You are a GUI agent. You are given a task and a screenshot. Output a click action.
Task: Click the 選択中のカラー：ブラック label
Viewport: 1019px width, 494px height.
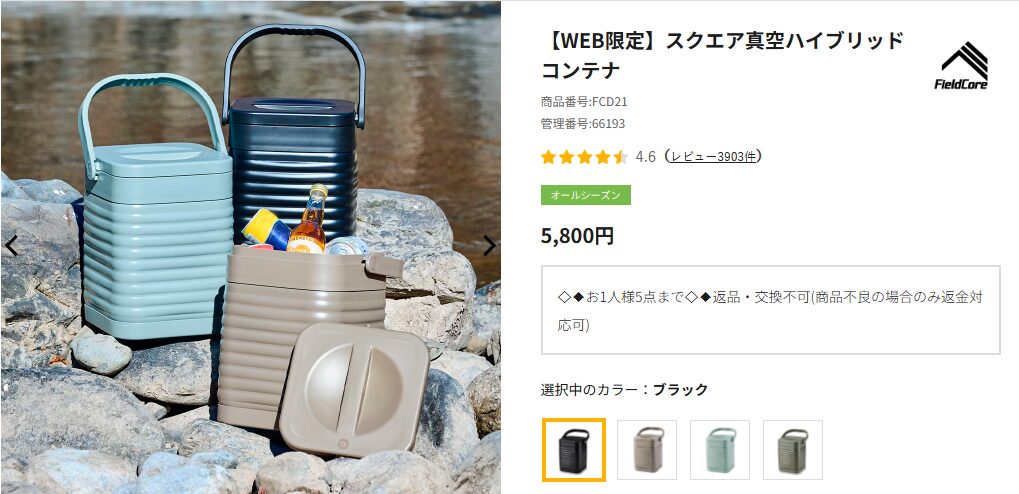pyautogui.click(x=624, y=390)
